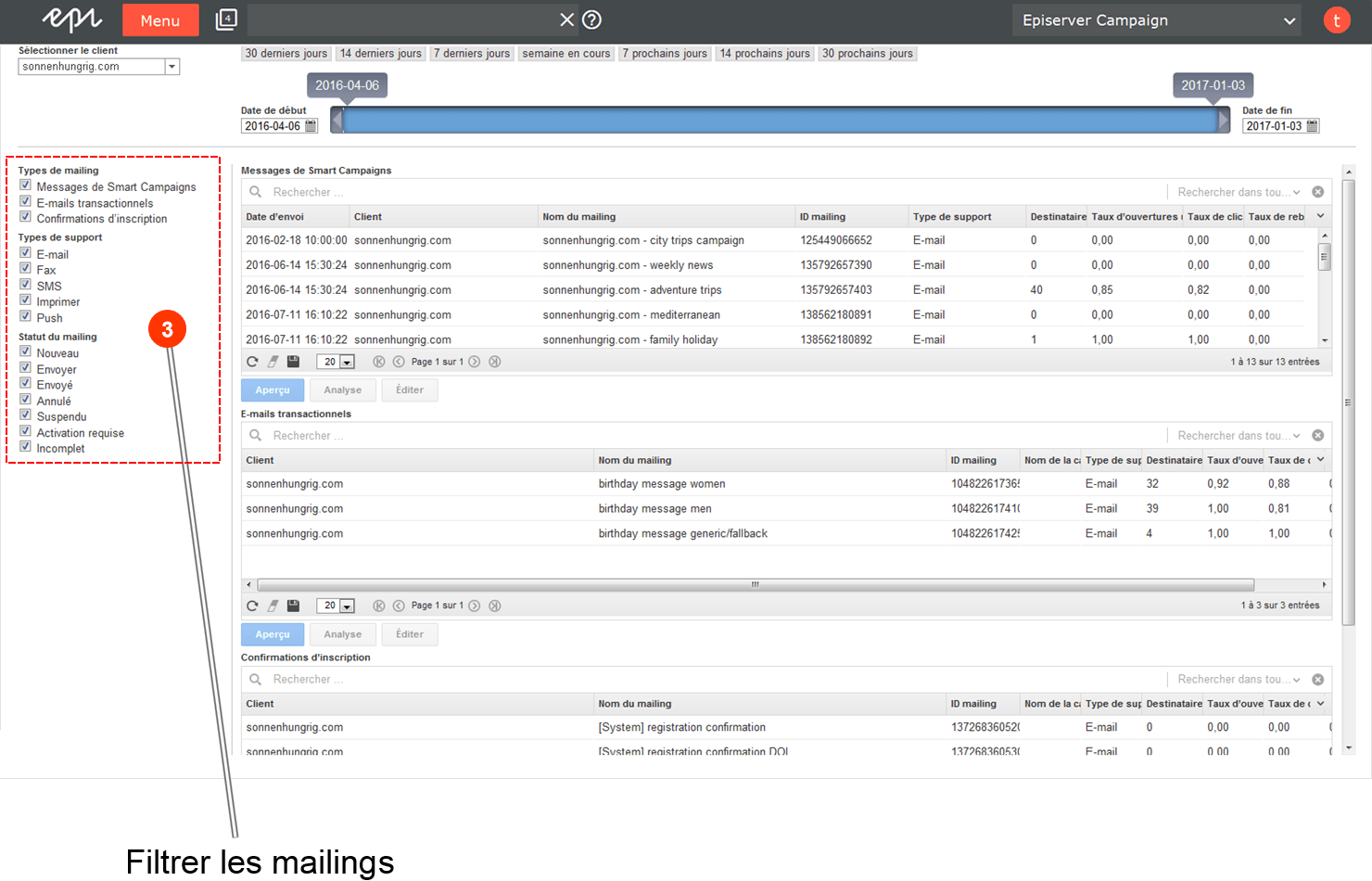Open the user avatar menu
This screenshot has height=881, width=1372.
(x=1336, y=19)
